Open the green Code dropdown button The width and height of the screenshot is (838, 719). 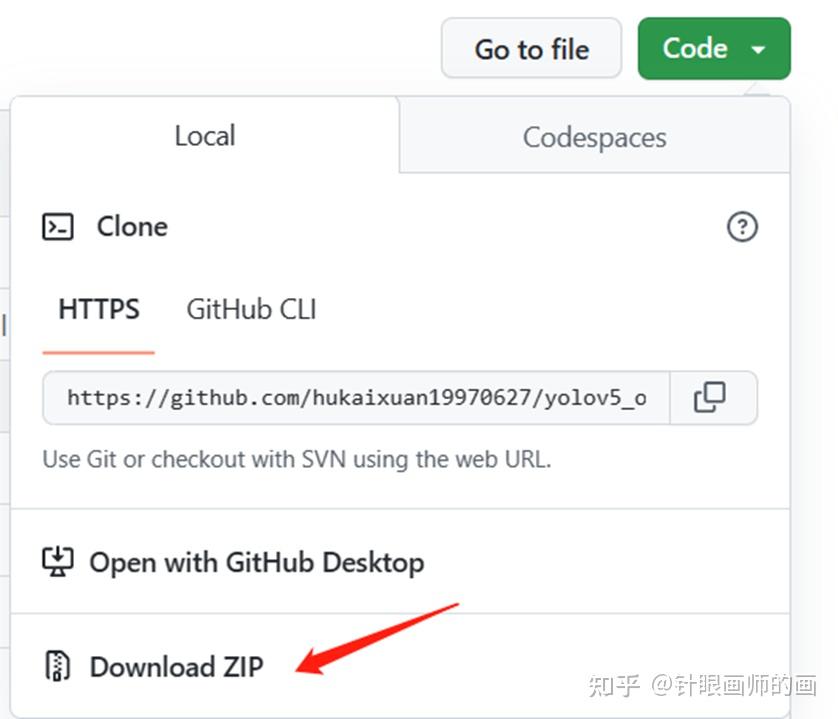tap(714, 49)
